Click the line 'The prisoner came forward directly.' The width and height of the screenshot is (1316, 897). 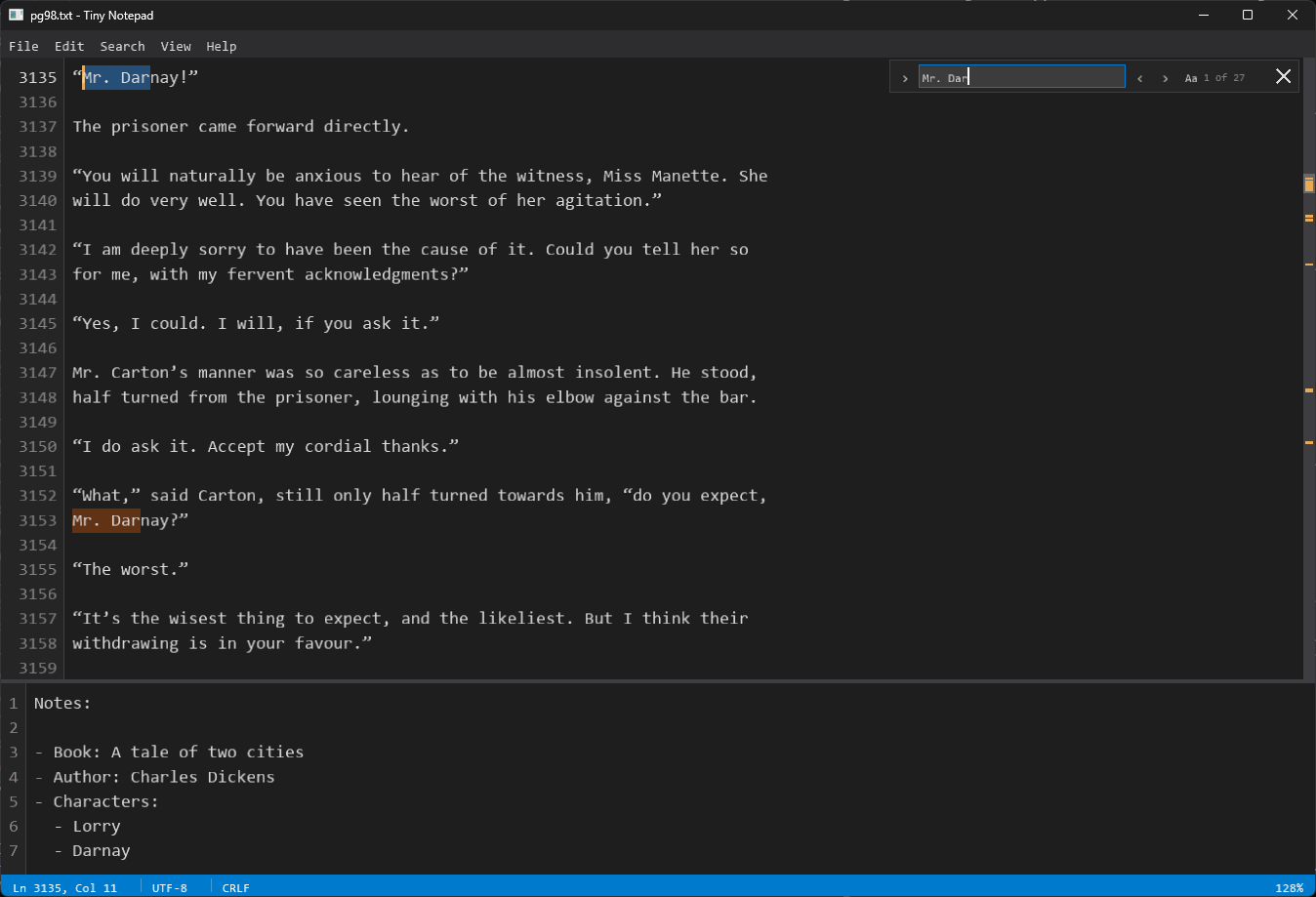(240, 126)
